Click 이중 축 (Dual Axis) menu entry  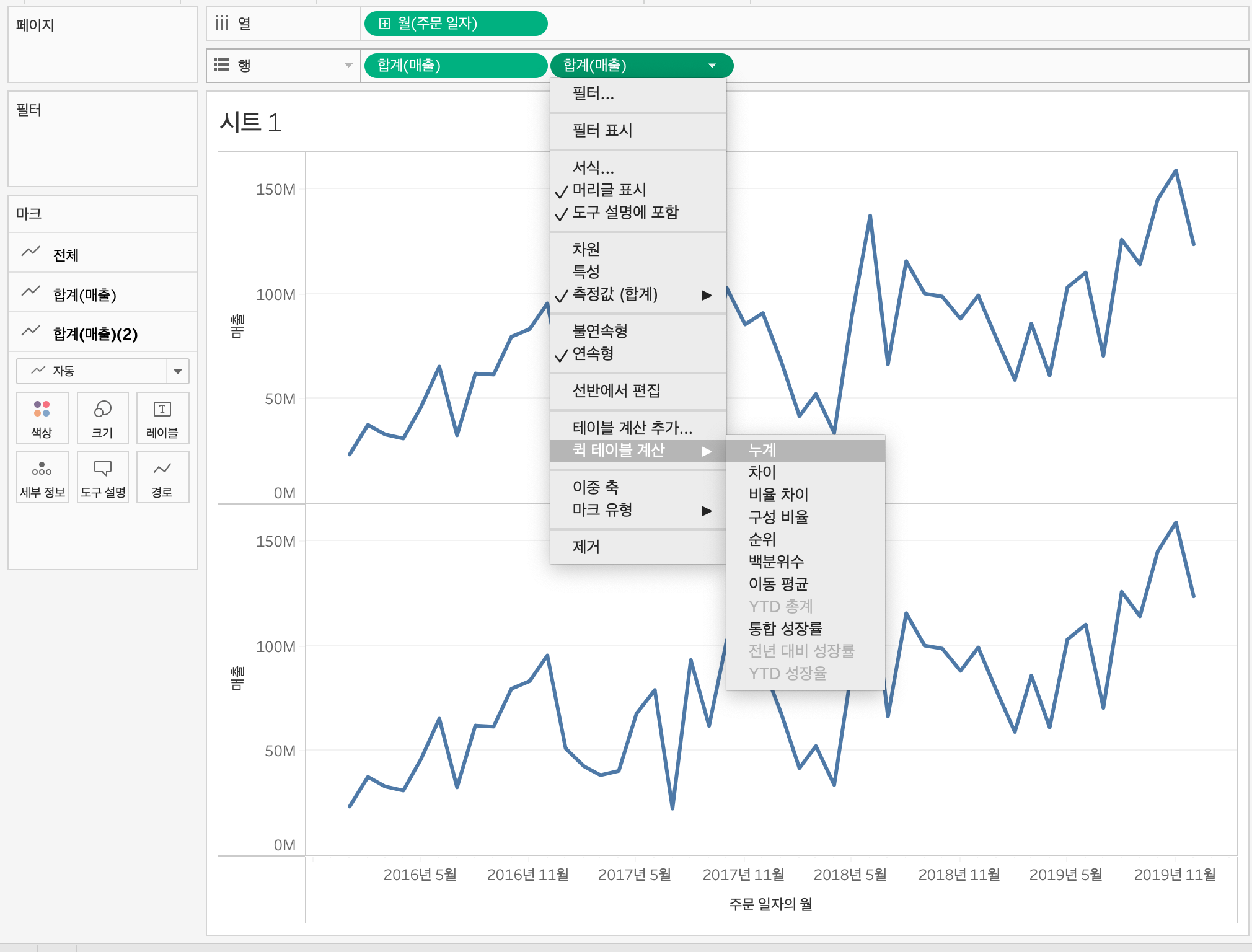595,487
